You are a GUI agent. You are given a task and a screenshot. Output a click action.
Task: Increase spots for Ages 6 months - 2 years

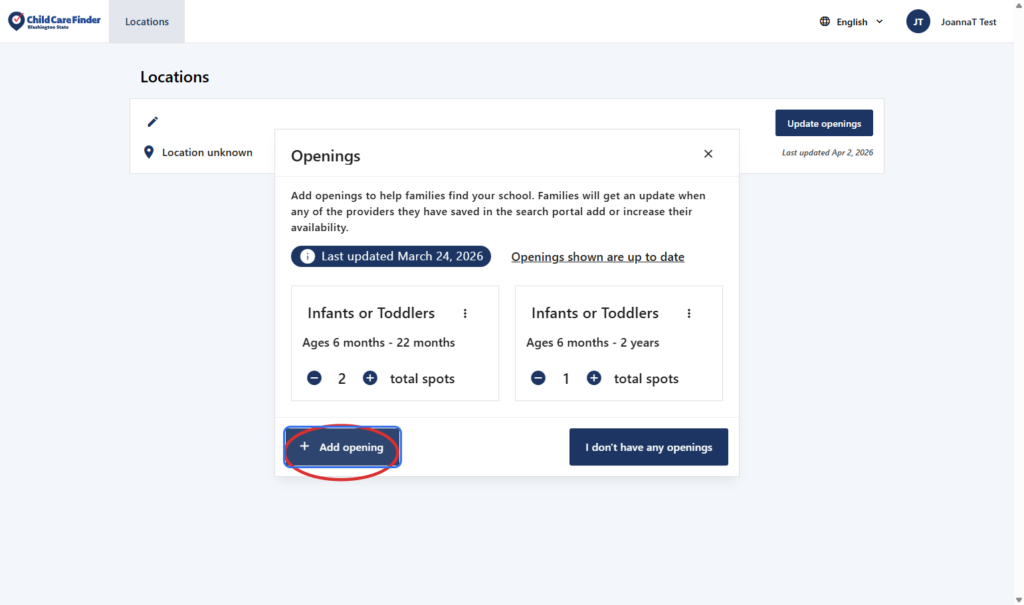(x=594, y=378)
